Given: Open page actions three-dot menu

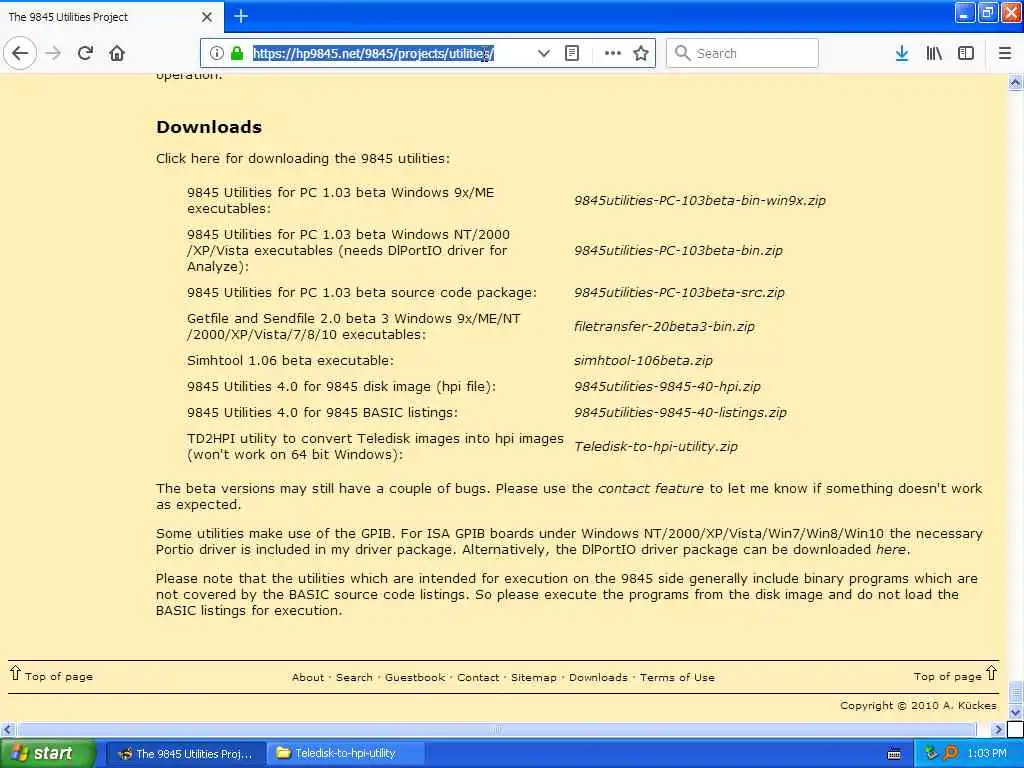Looking at the screenshot, I should pyautogui.click(x=613, y=54).
